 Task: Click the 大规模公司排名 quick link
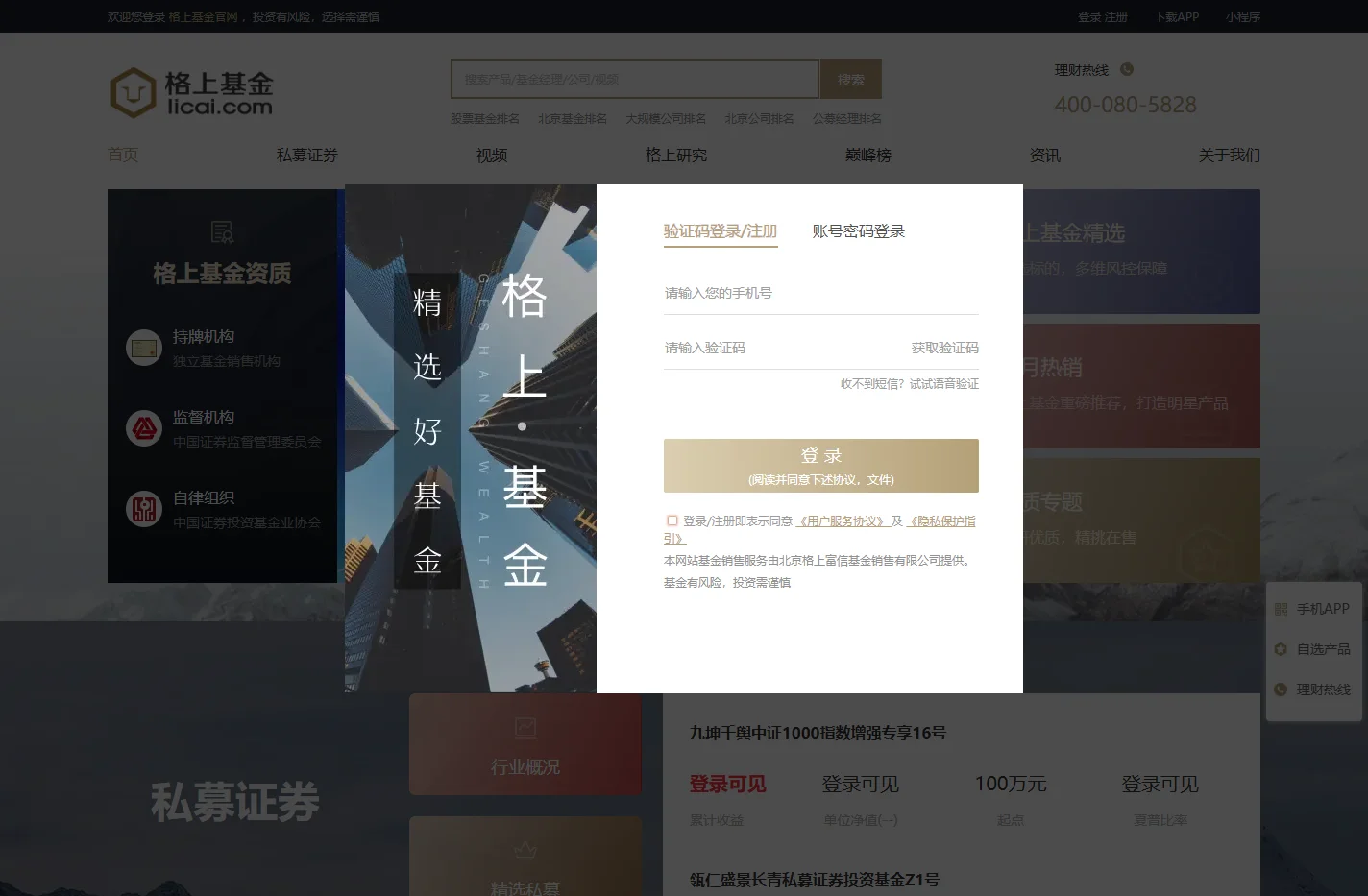point(666,119)
